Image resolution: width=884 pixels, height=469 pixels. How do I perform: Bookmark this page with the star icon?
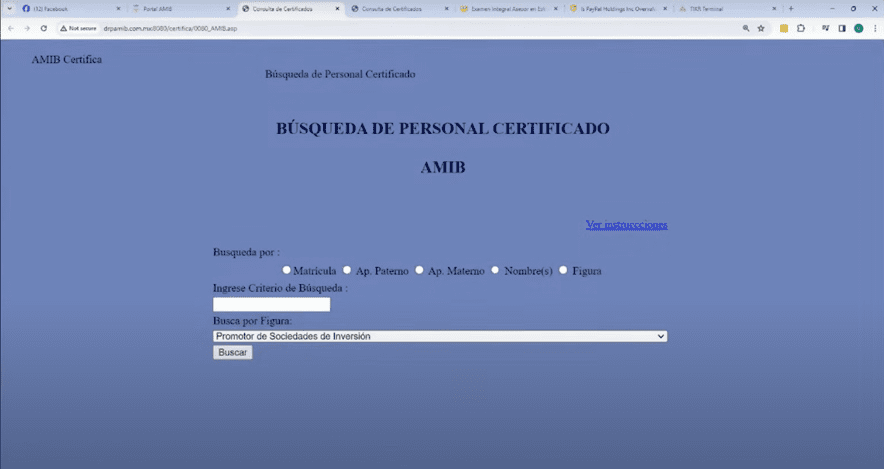(x=761, y=28)
